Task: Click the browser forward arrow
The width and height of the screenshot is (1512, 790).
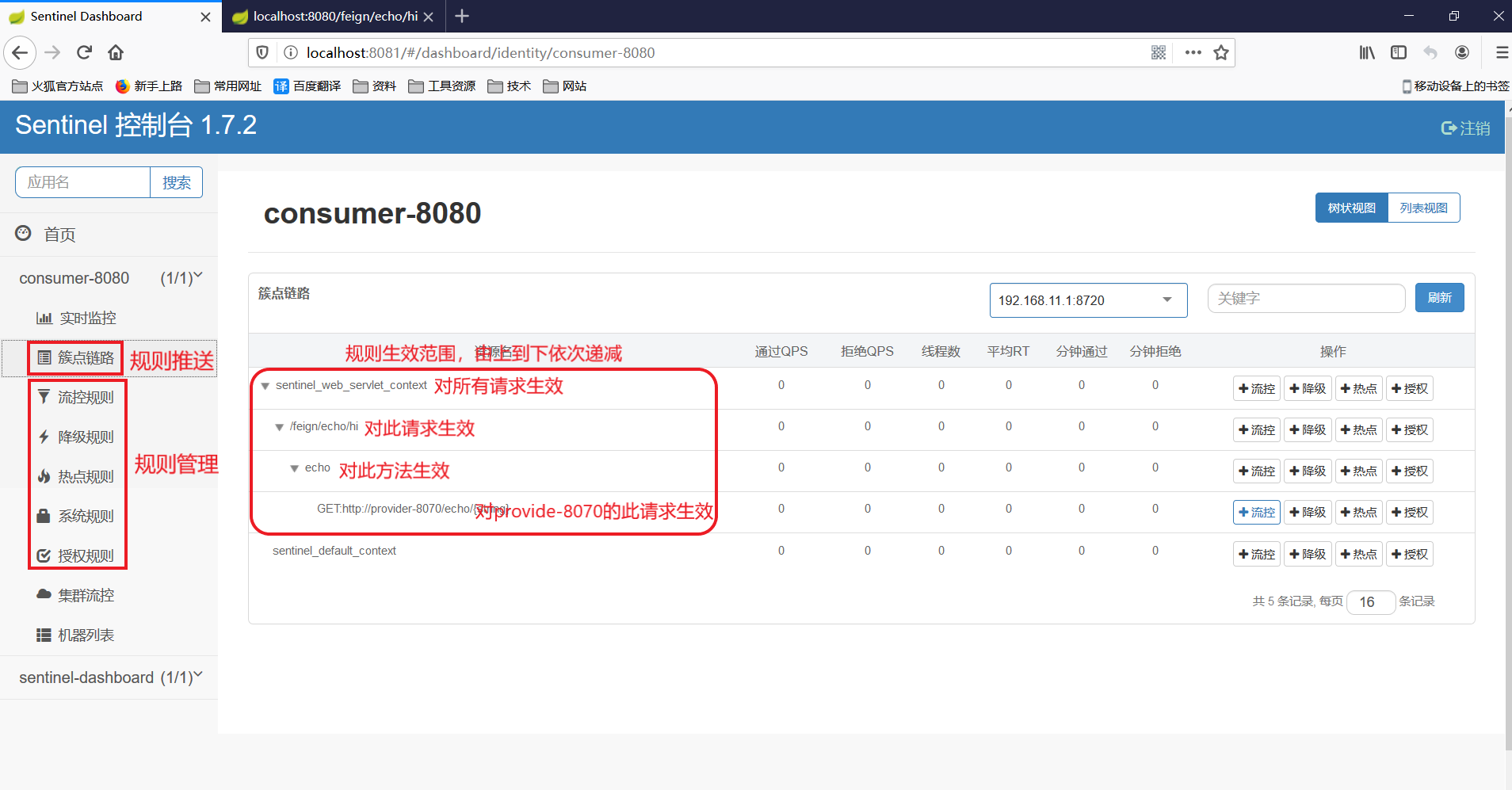Action: coord(52,53)
